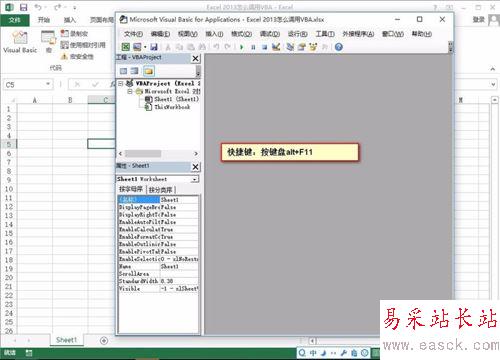Switch to 插入 ribbon tab in Excel
Viewport: 500px width, 360px height.
[x=70, y=20]
